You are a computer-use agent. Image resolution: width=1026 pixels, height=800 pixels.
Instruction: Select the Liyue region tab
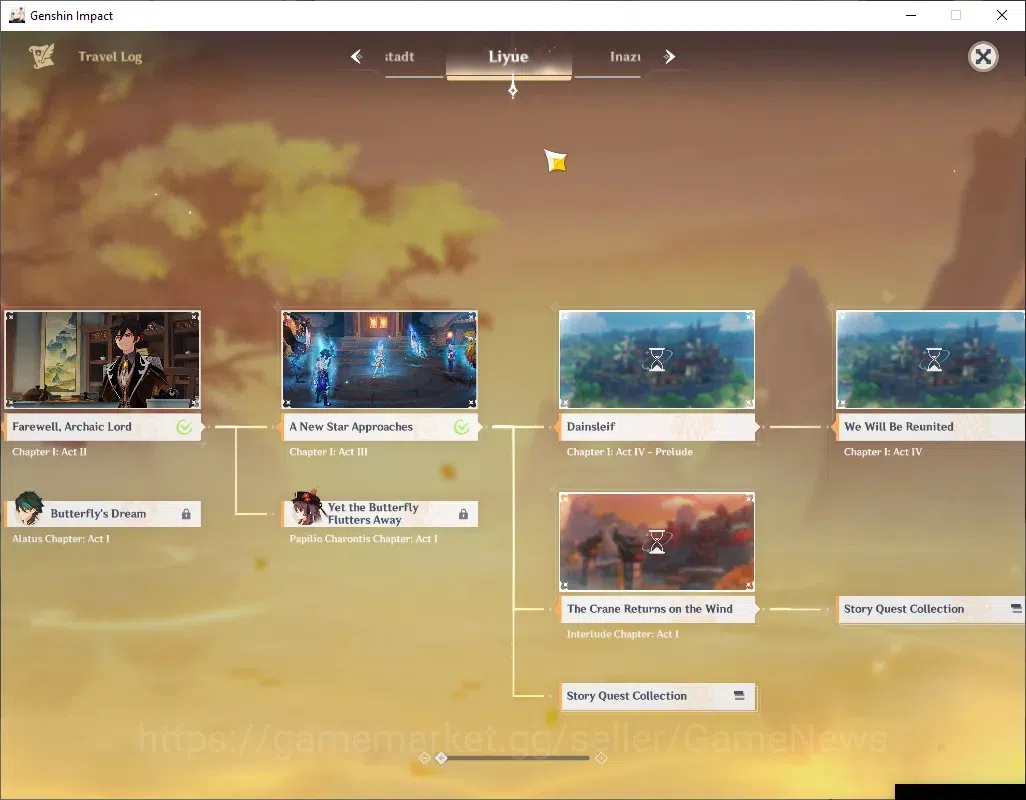coord(508,57)
